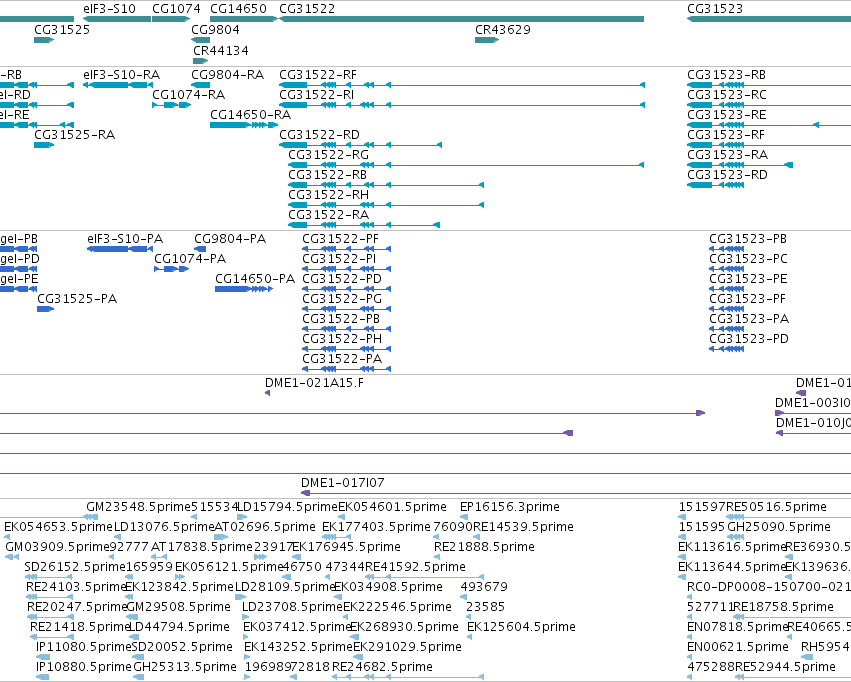Viewport: 851px width, 682px height.
Task: Select EST label AT02696.5prime
Action: click(x=265, y=527)
